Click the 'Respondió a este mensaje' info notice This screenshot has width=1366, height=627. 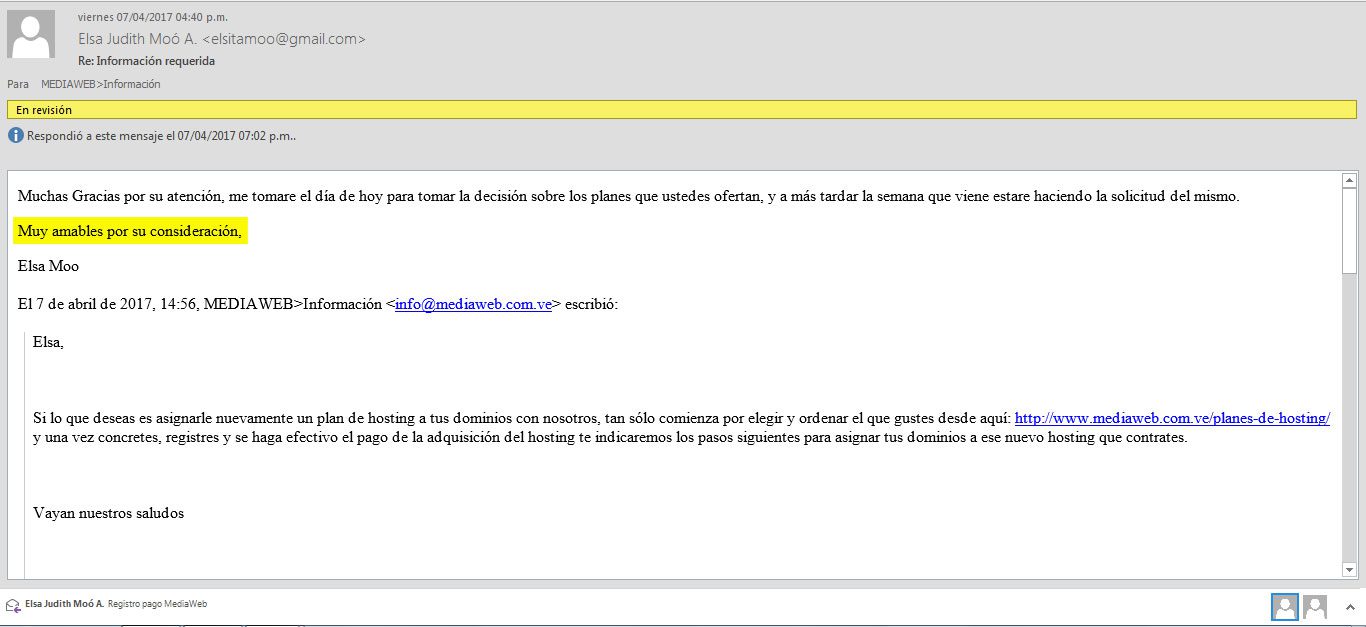point(161,136)
